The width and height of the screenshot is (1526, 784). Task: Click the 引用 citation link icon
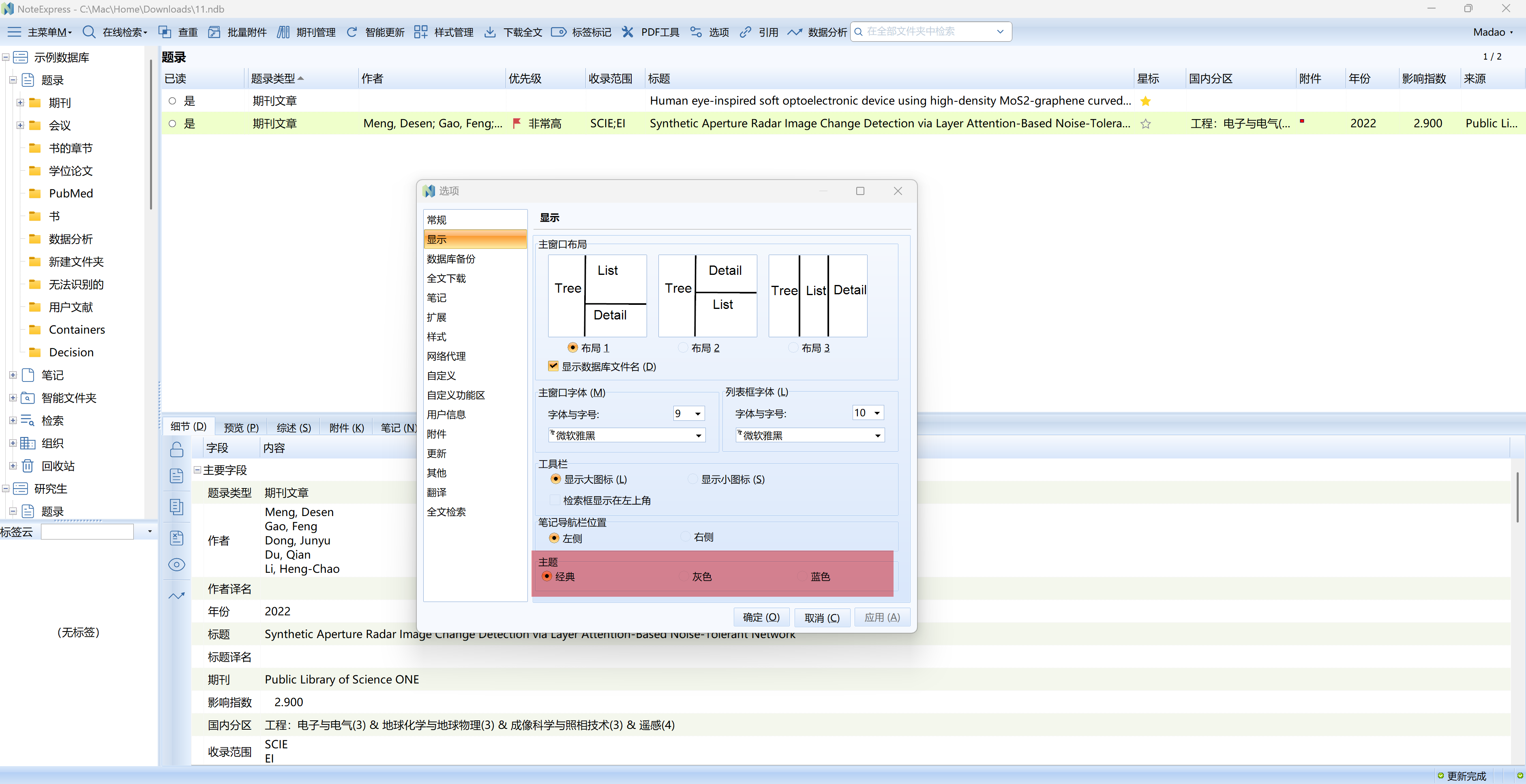pyautogui.click(x=746, y=32)
